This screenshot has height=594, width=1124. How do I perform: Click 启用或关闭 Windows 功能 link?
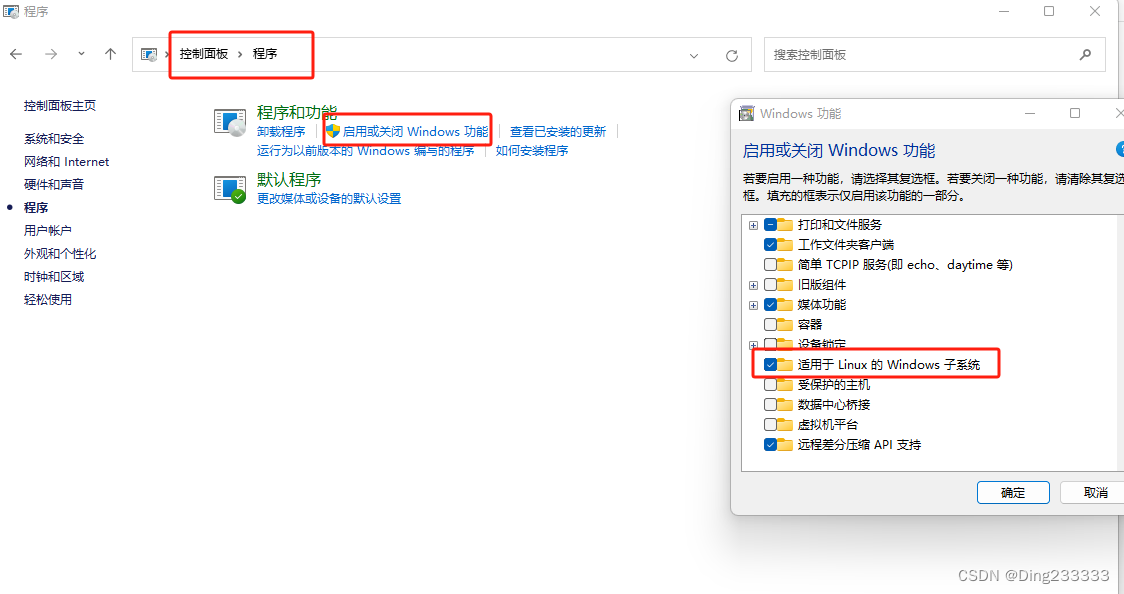click(415, 132)
